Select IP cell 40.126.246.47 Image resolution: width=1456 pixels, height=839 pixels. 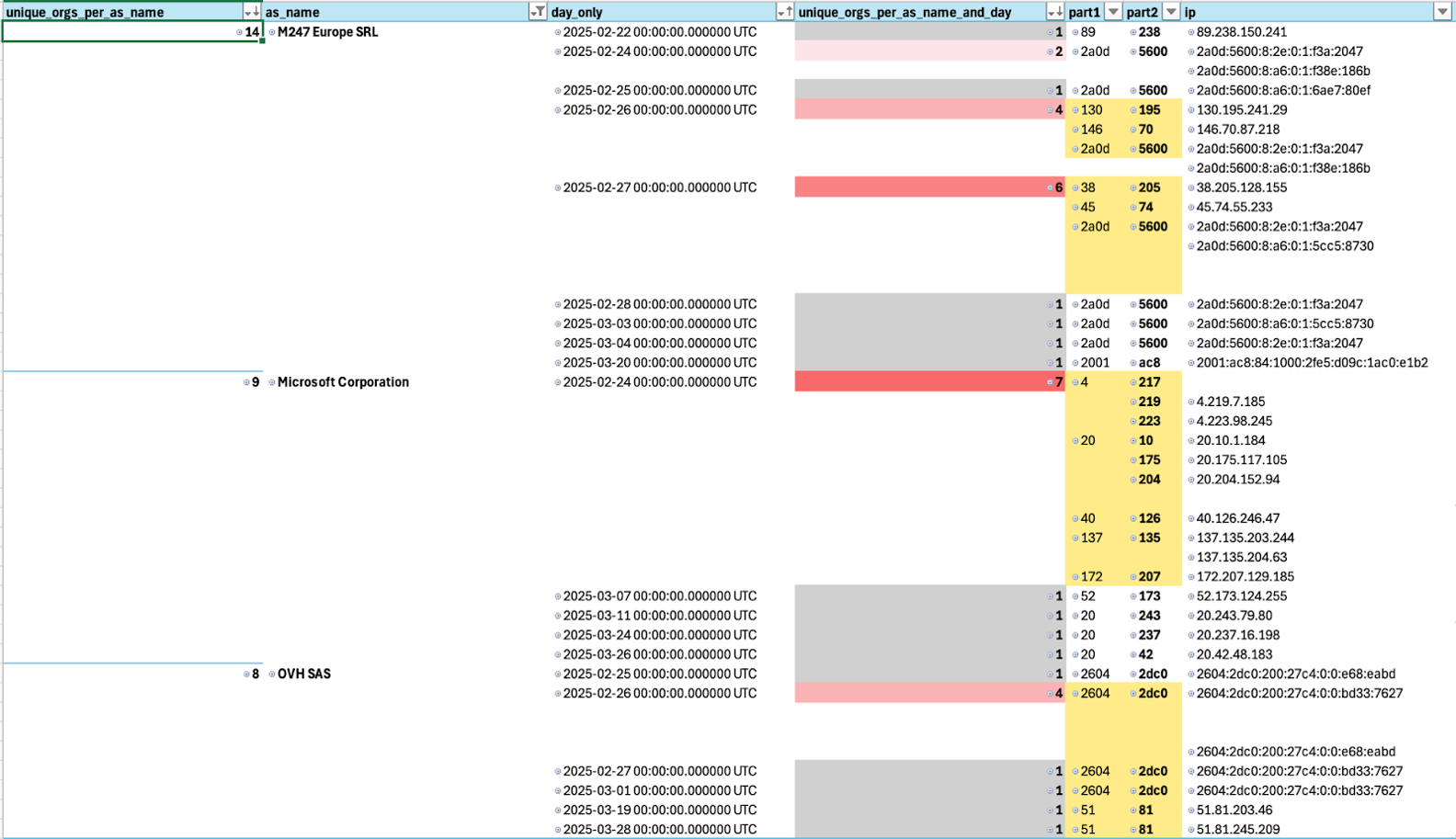(x=1318, y=518)
